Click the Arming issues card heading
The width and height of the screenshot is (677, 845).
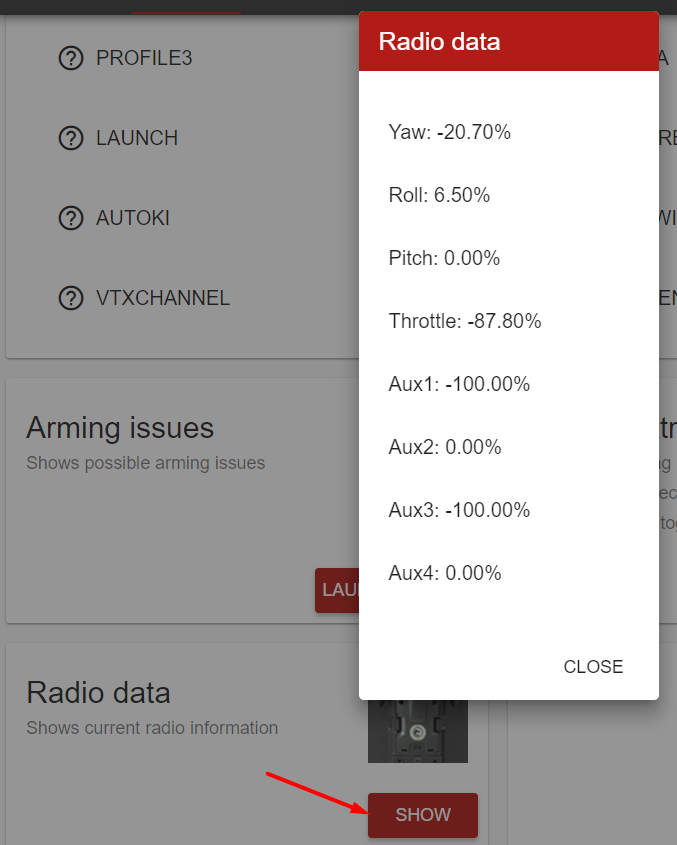click(x=120, y=428)
